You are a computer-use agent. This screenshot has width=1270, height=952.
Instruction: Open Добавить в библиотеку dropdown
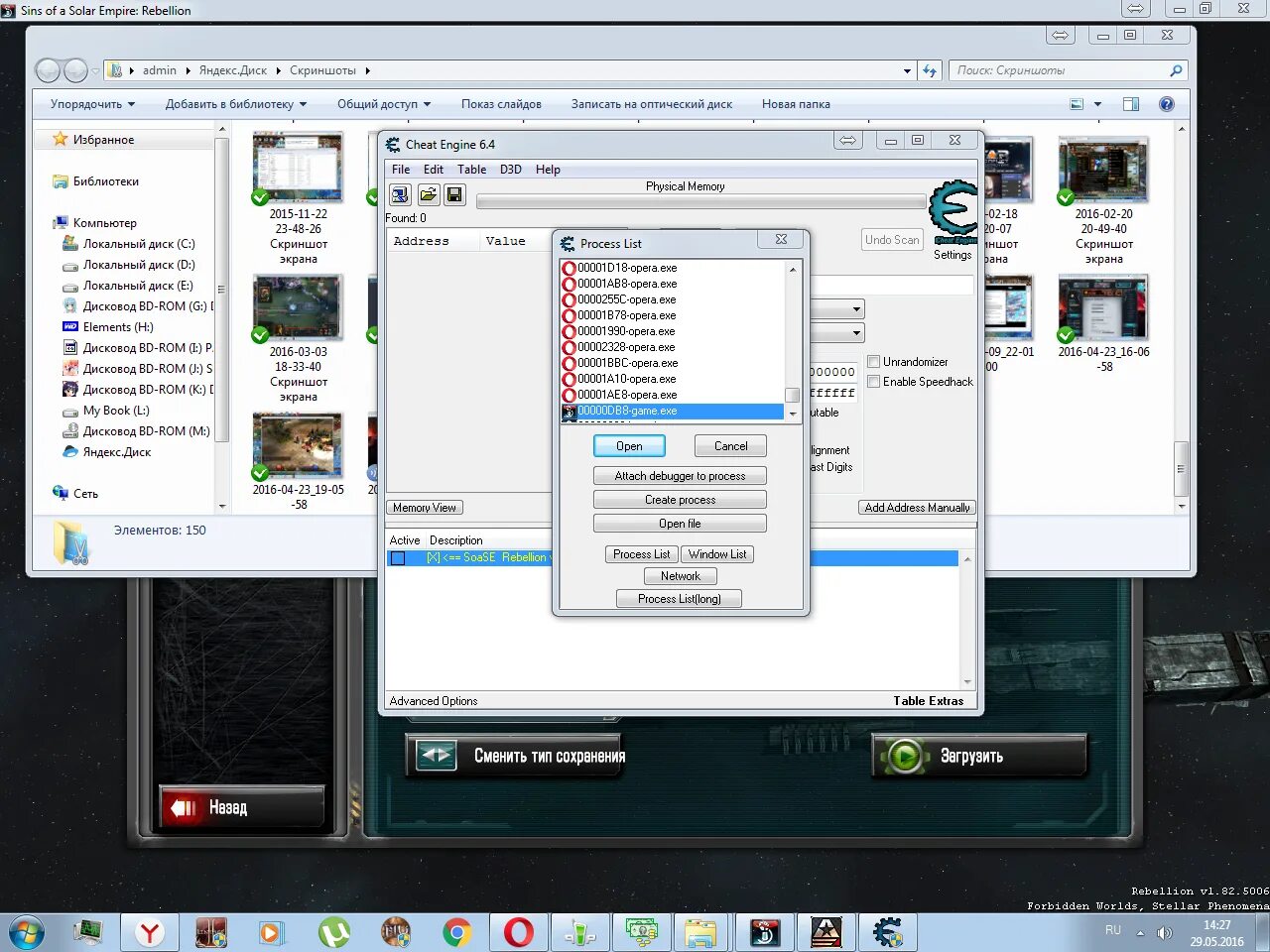(236, 104)
